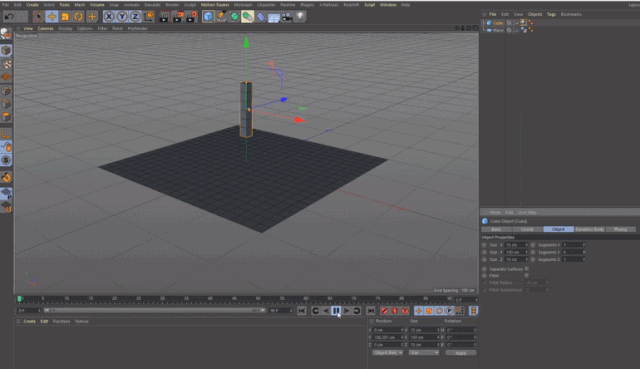Toggle Z axis lock
Screen dimensions: 640x369
click(x=135, y=16)
